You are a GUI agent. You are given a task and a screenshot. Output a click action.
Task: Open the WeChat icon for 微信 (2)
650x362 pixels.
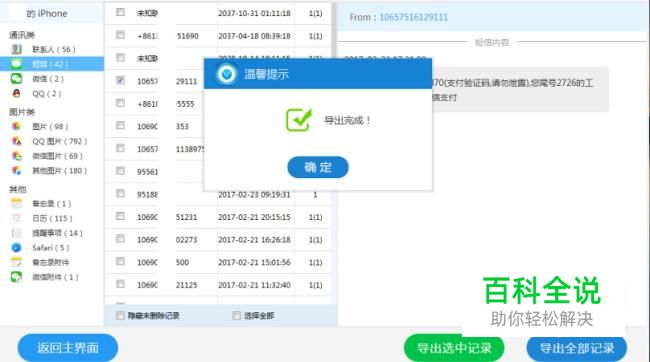(x=16, y=79)
